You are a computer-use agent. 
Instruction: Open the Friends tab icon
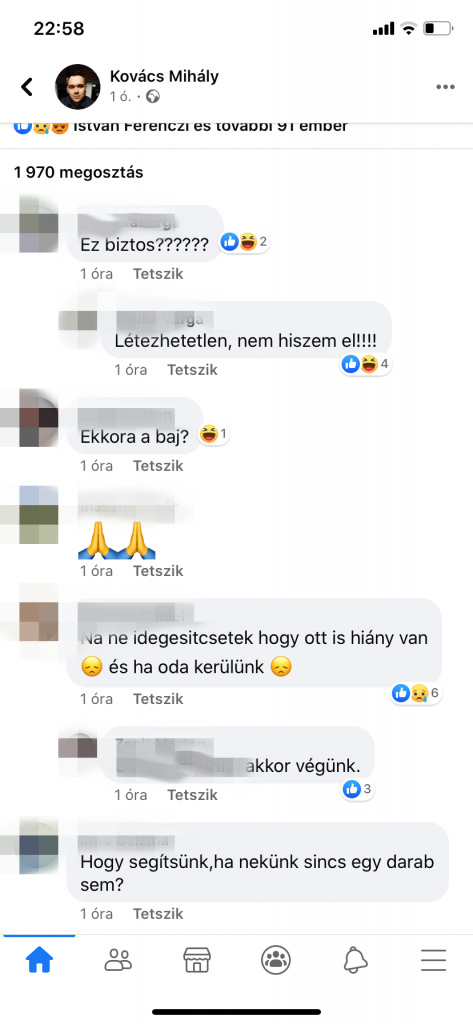click(118, 960)
